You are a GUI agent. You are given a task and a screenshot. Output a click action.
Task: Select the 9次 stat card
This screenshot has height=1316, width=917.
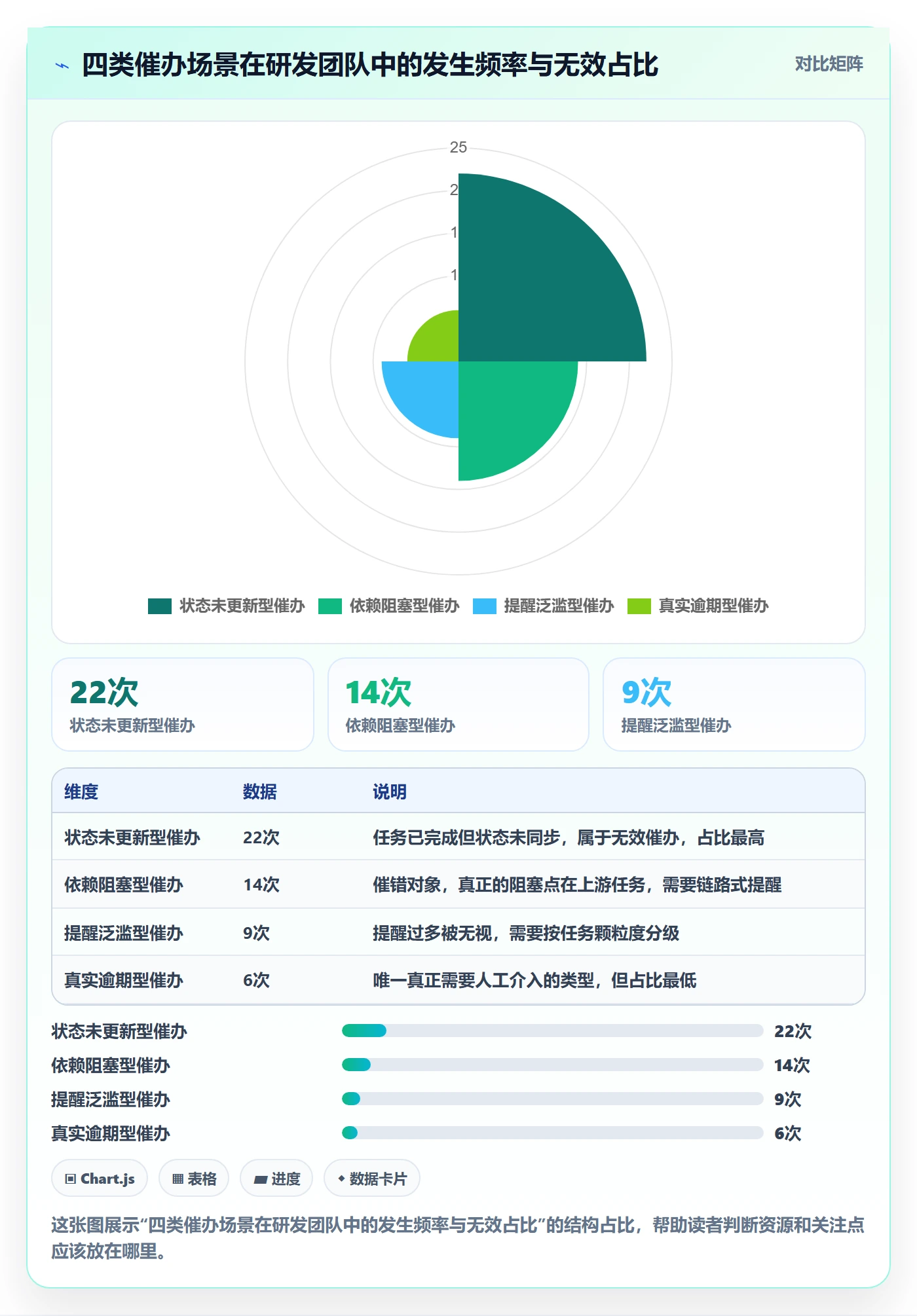click(x=734, y=704)
